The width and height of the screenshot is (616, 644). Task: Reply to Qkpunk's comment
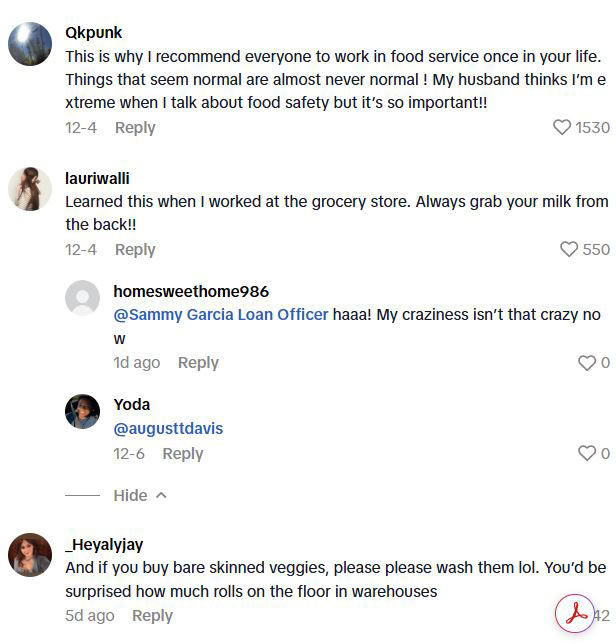135,128
